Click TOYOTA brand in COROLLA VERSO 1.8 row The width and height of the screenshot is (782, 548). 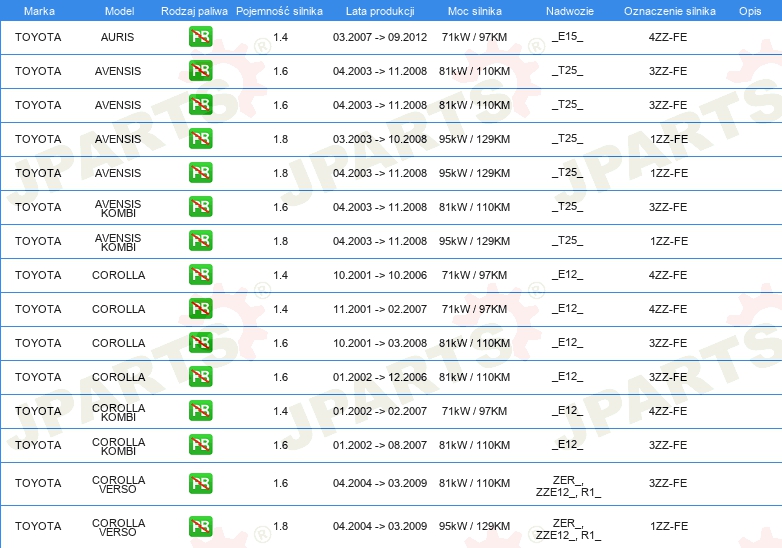(x=38, y=526)
